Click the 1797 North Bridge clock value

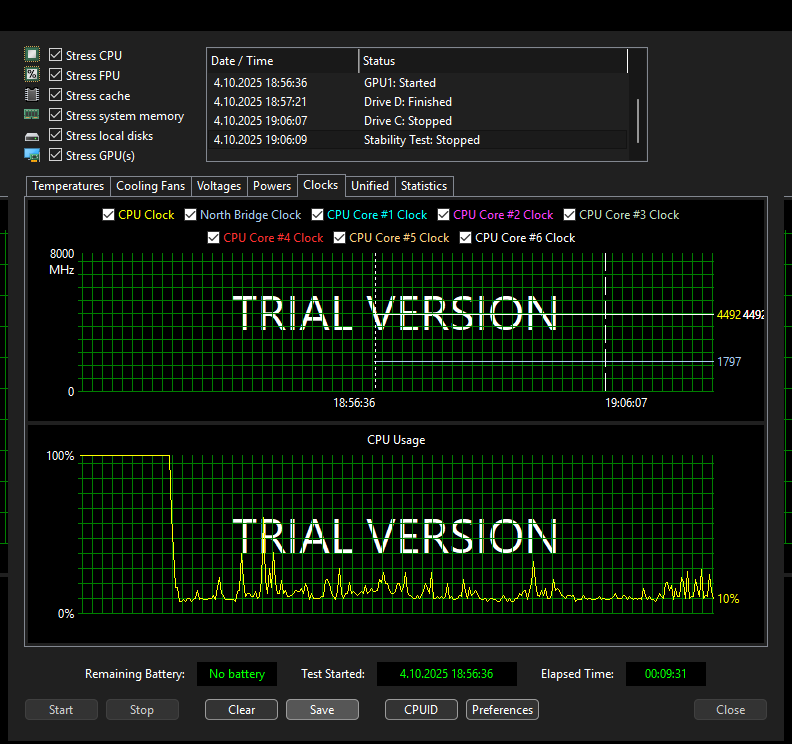[729, 362]
